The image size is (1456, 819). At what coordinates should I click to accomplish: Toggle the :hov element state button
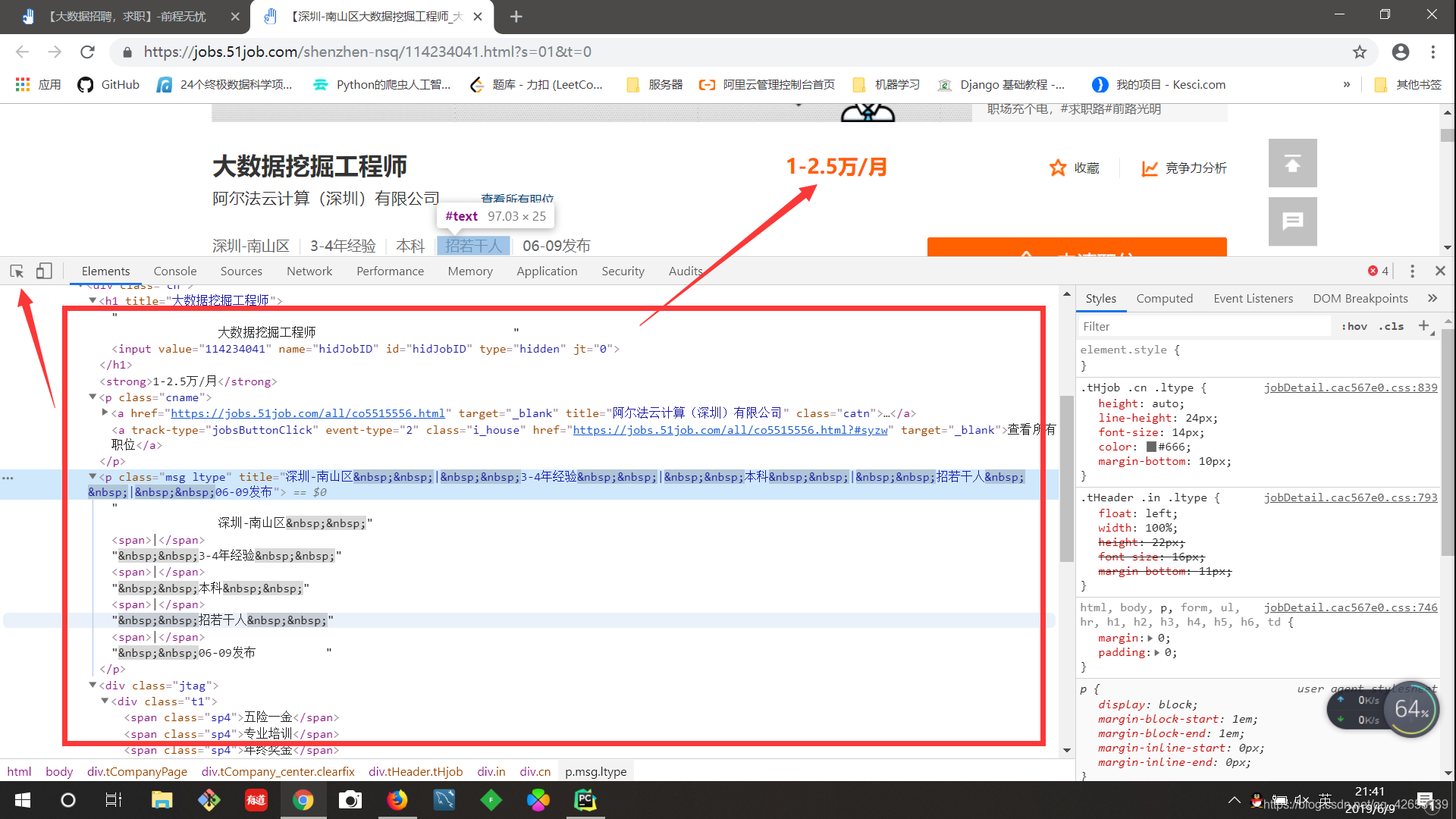click(x=1354, y=326)
